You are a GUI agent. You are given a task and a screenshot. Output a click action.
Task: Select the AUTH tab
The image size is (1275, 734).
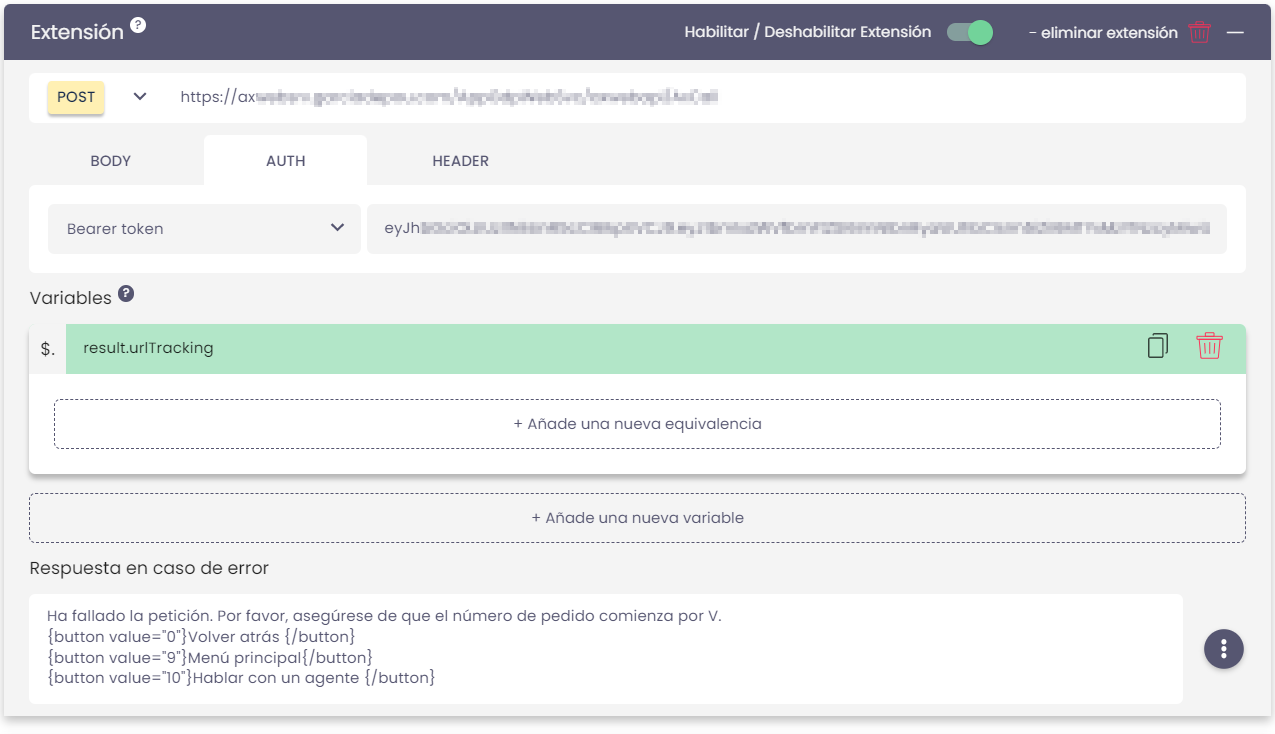pyautogui.click(x=285, y=161)
